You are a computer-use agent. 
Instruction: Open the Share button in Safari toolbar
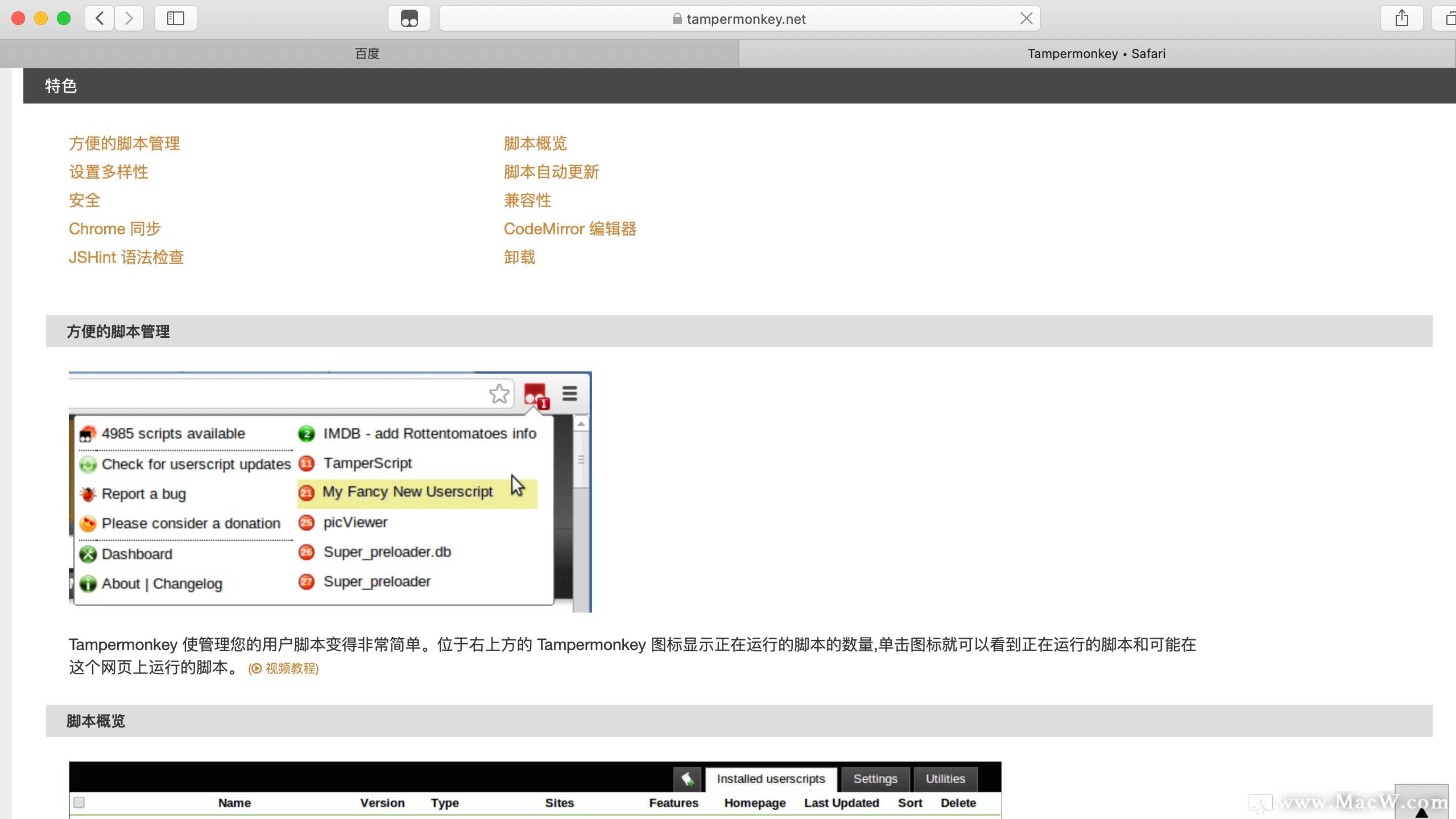point(1402,18)
